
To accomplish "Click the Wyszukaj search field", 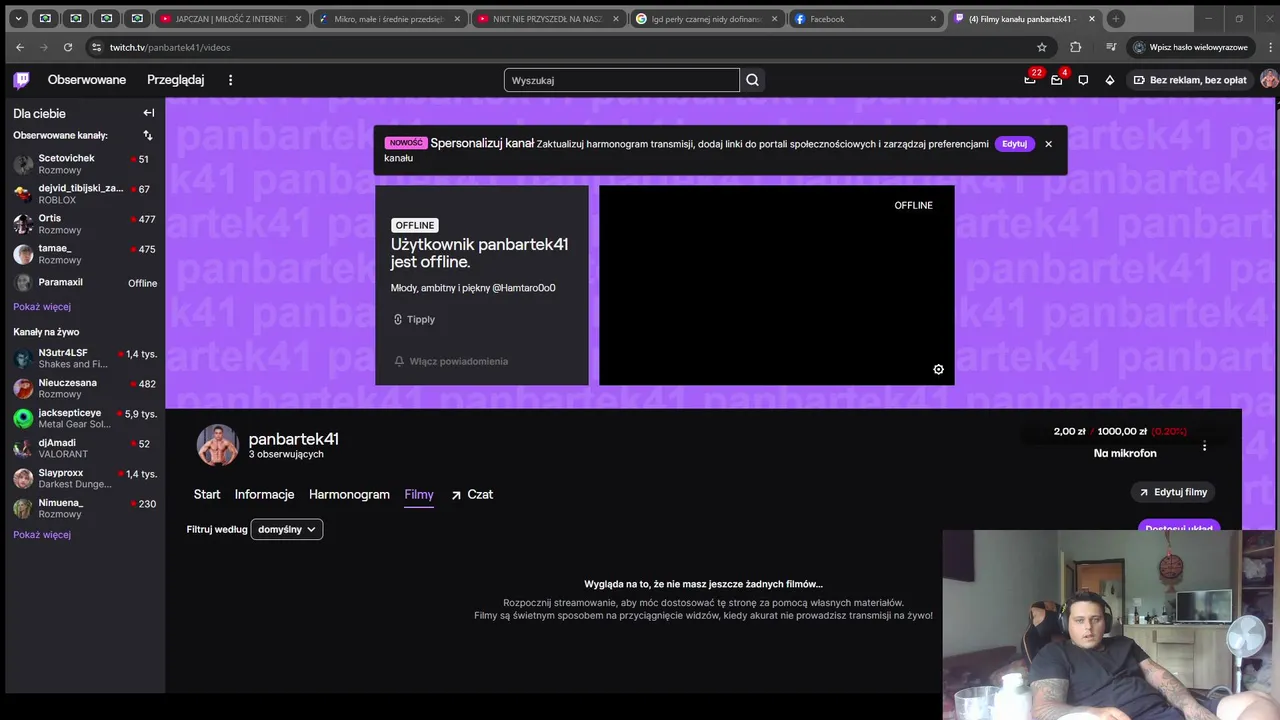I will point(621,80).
